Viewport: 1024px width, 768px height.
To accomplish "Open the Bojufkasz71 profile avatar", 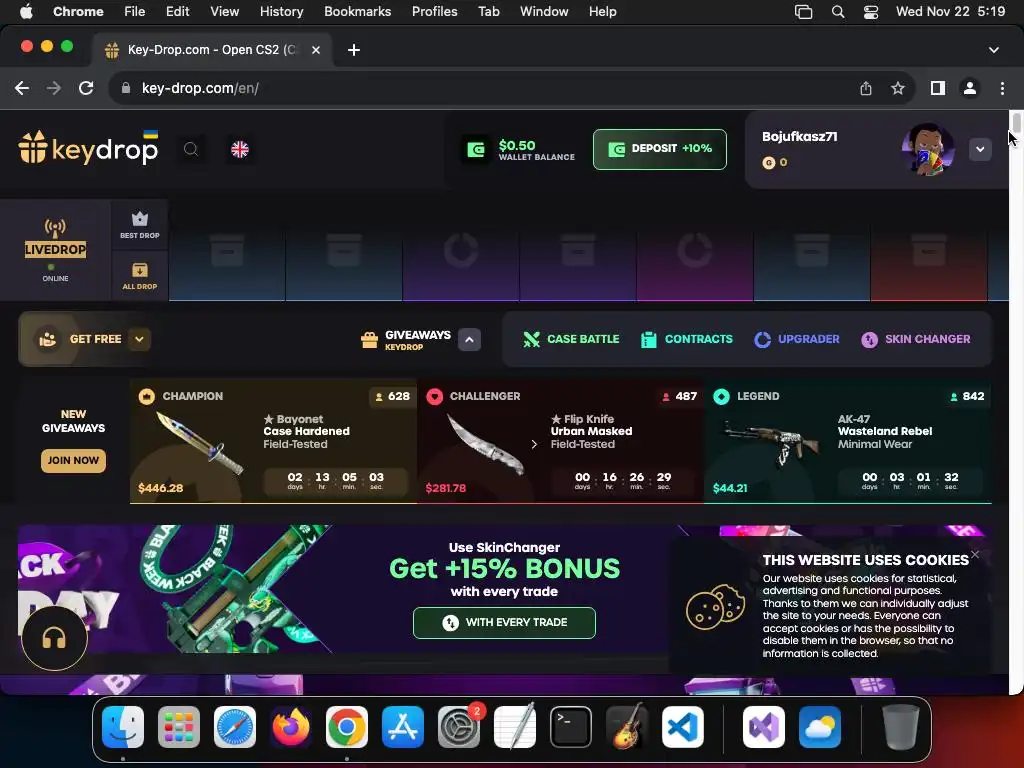I will pyautogui.click(x=927, y=150).
